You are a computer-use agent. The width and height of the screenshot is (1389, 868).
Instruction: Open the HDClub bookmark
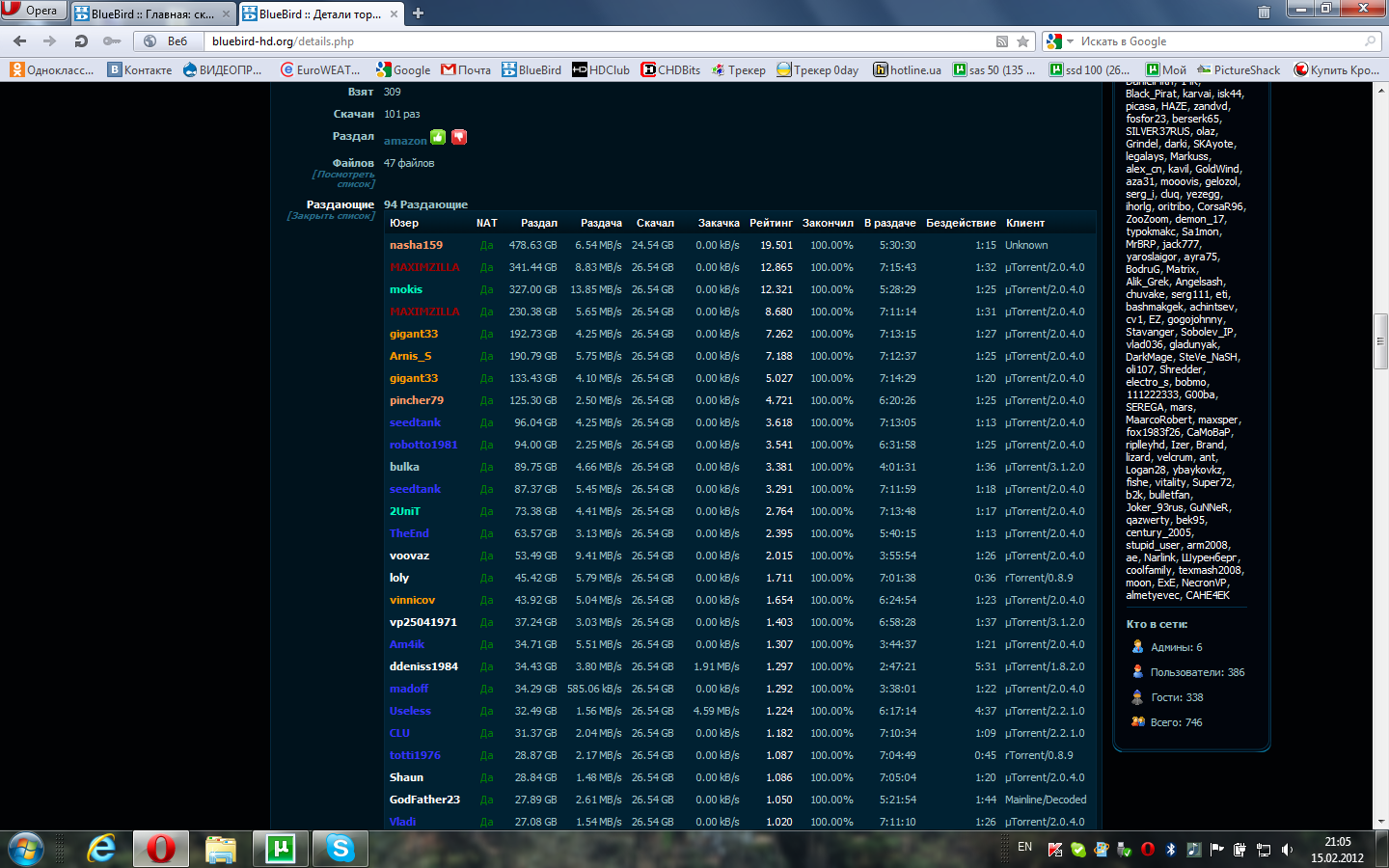click(601, 69)
